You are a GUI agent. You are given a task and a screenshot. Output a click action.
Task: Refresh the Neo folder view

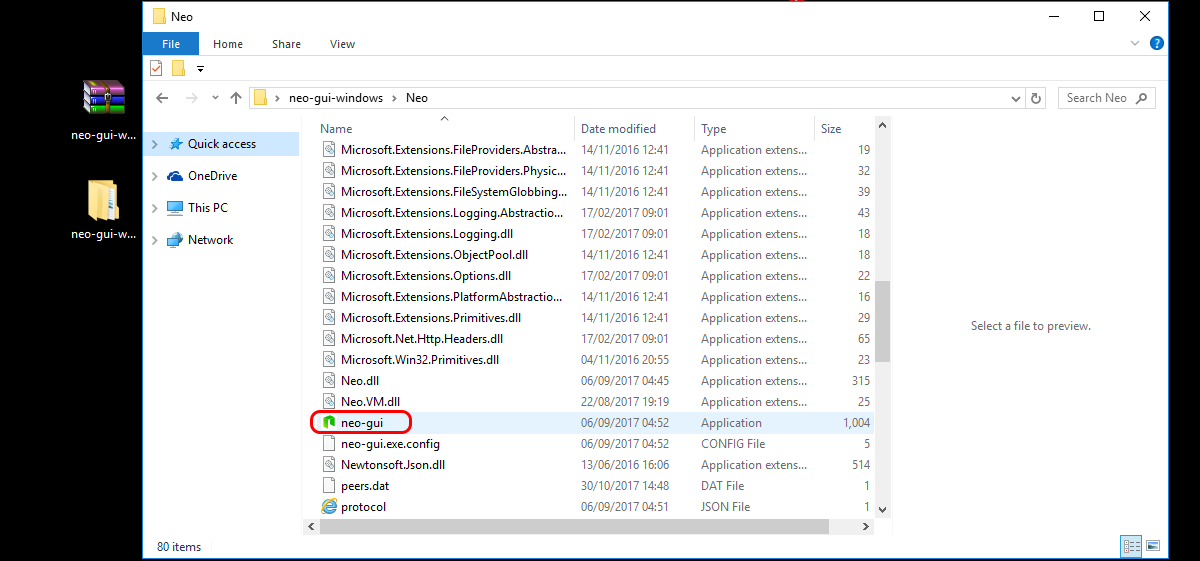[1036, 98]
